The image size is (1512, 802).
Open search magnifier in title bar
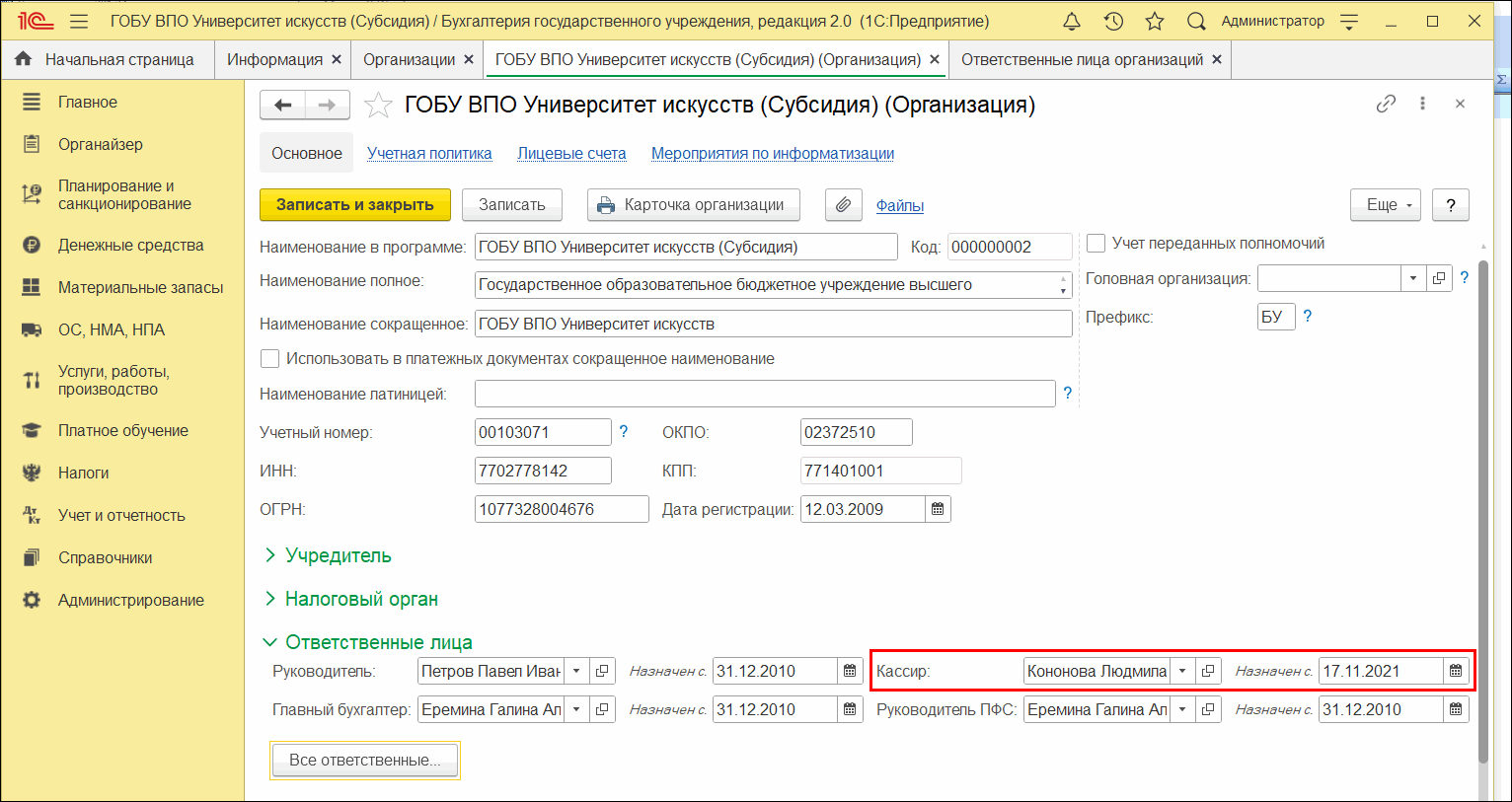point(1196,21)
